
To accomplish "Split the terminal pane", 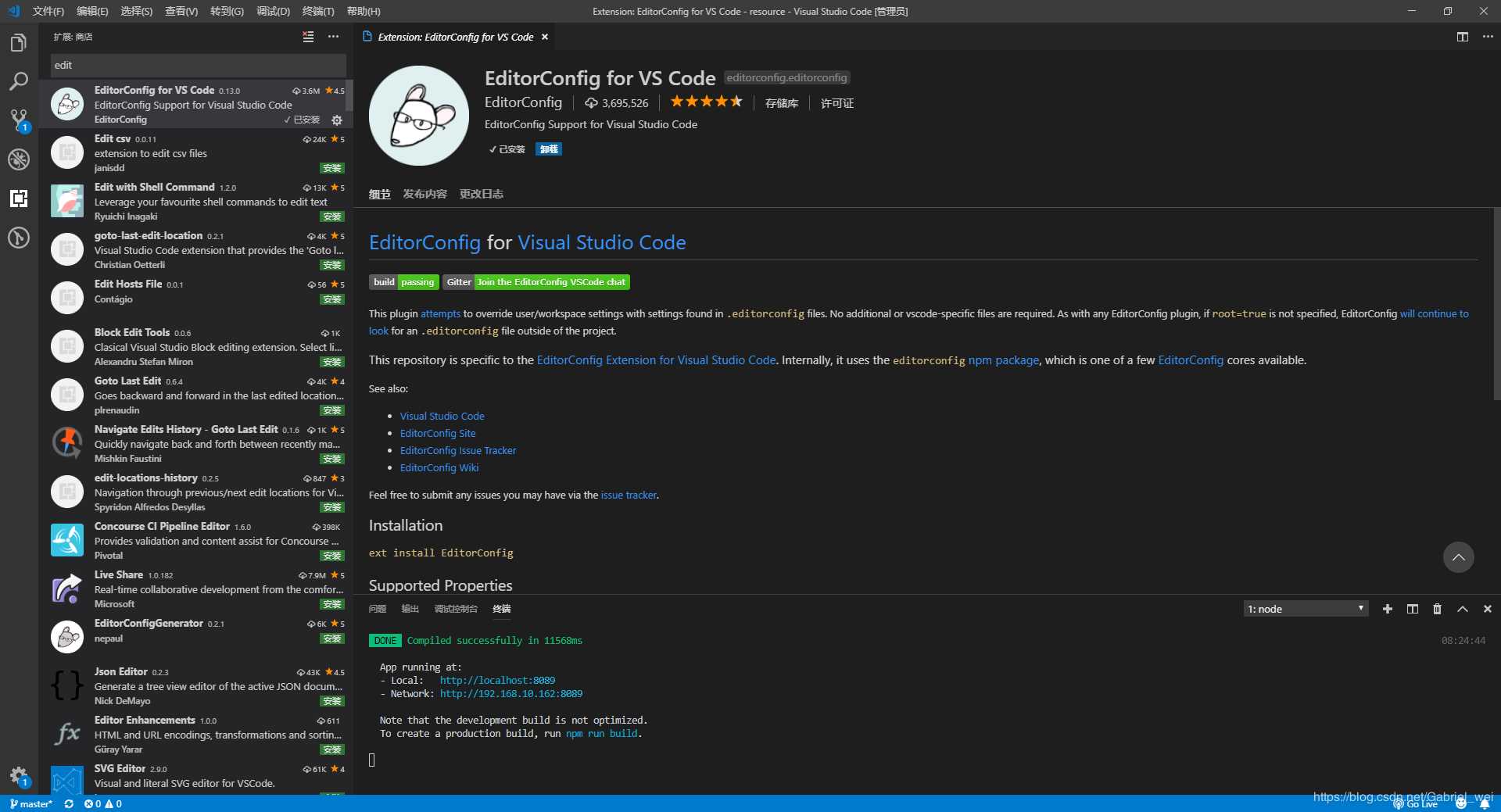I will pyautogui.click(x=1413, y=609).
